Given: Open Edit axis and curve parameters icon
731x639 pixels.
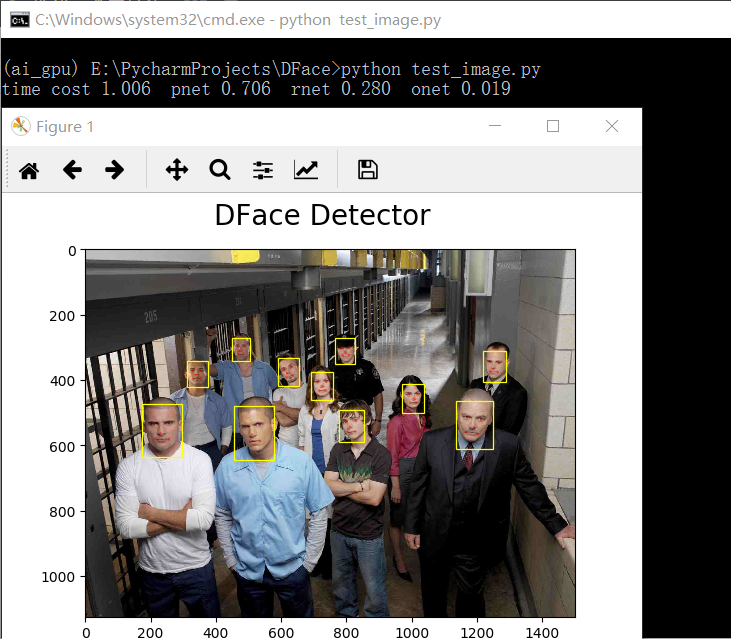Looking at the screenshot, I should coord(306,170).
